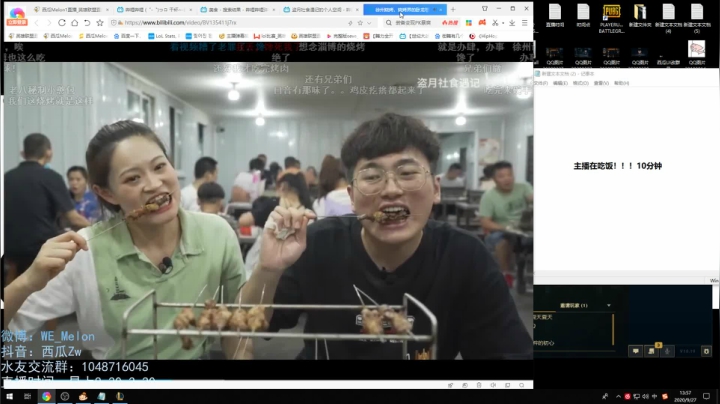Toggle the League client microphone icon

point(667,351)
